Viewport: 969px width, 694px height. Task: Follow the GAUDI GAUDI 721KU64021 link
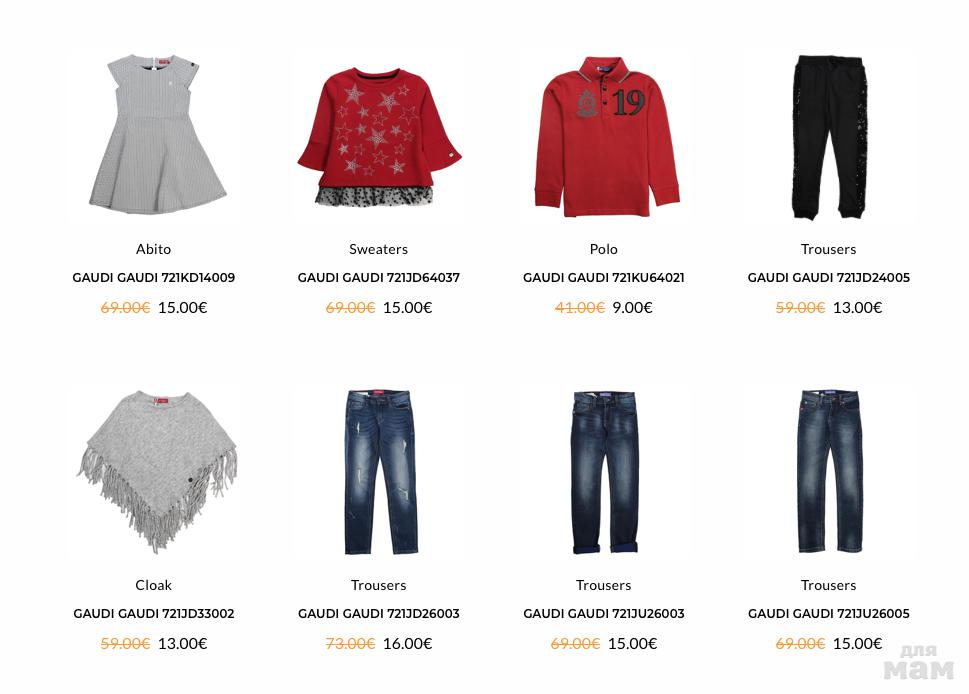(x=603, y=278)
